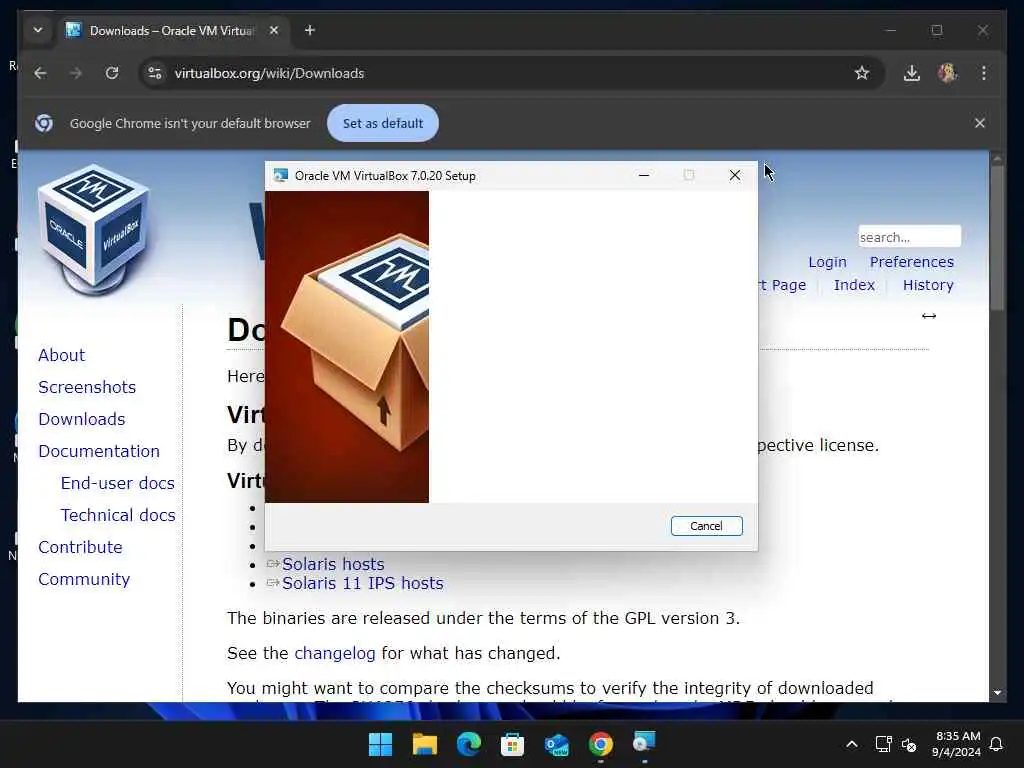Click the page width toggle arrows icon

[929, 316]
